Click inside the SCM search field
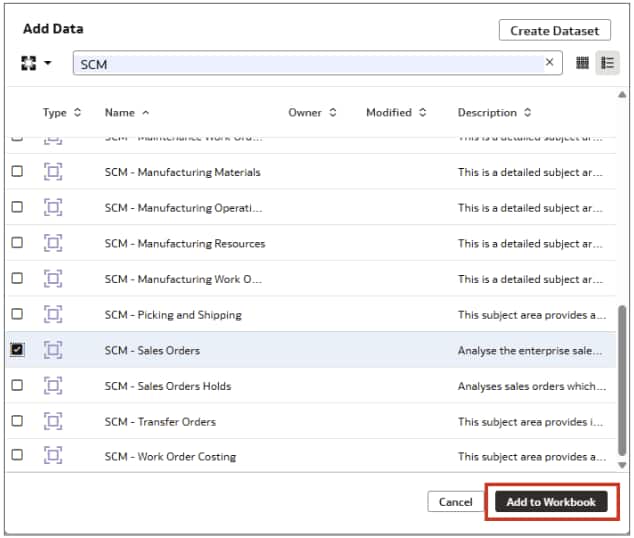 coord(300,63)
